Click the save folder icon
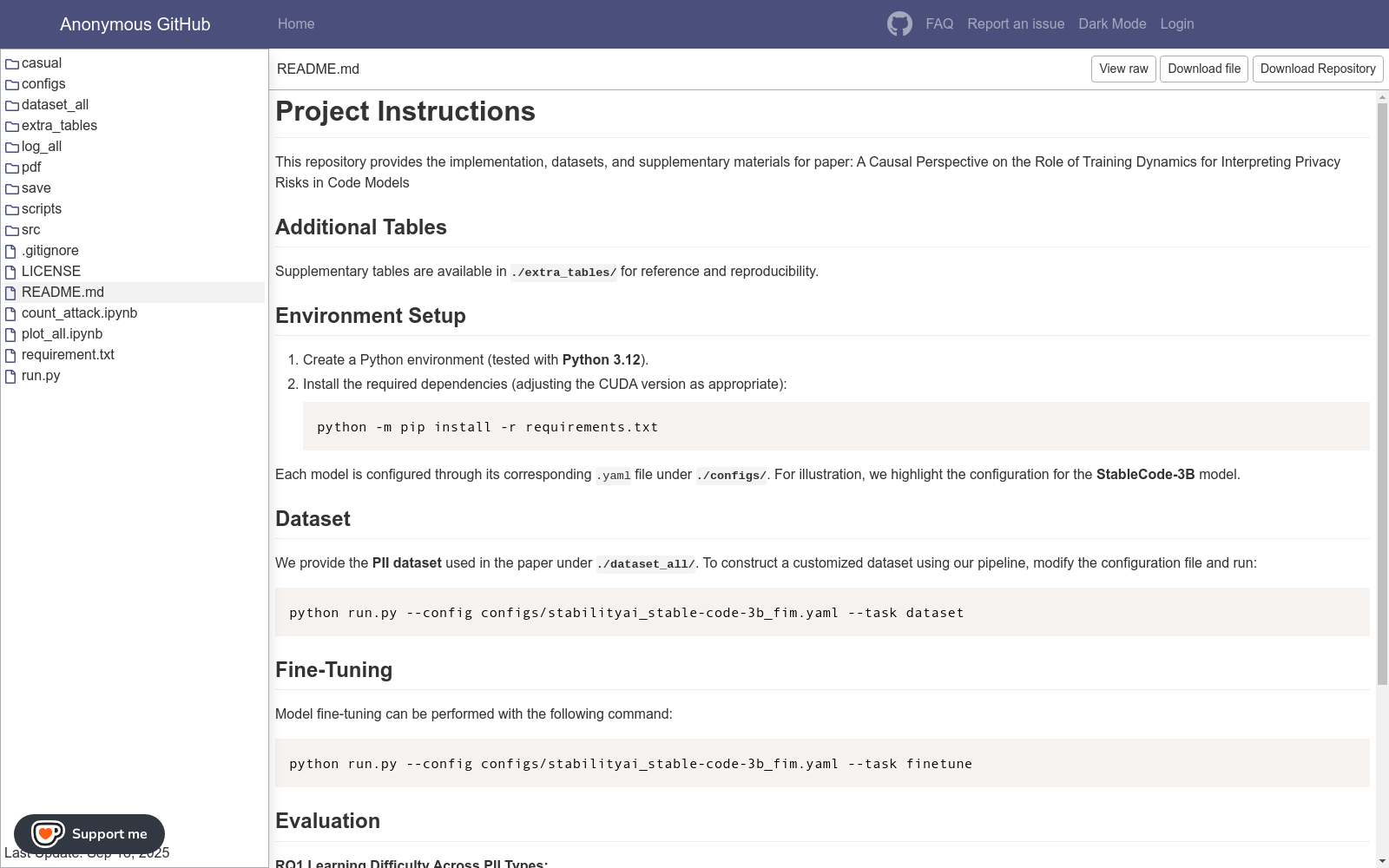The image size is (1389, 868). pos(12,188)
